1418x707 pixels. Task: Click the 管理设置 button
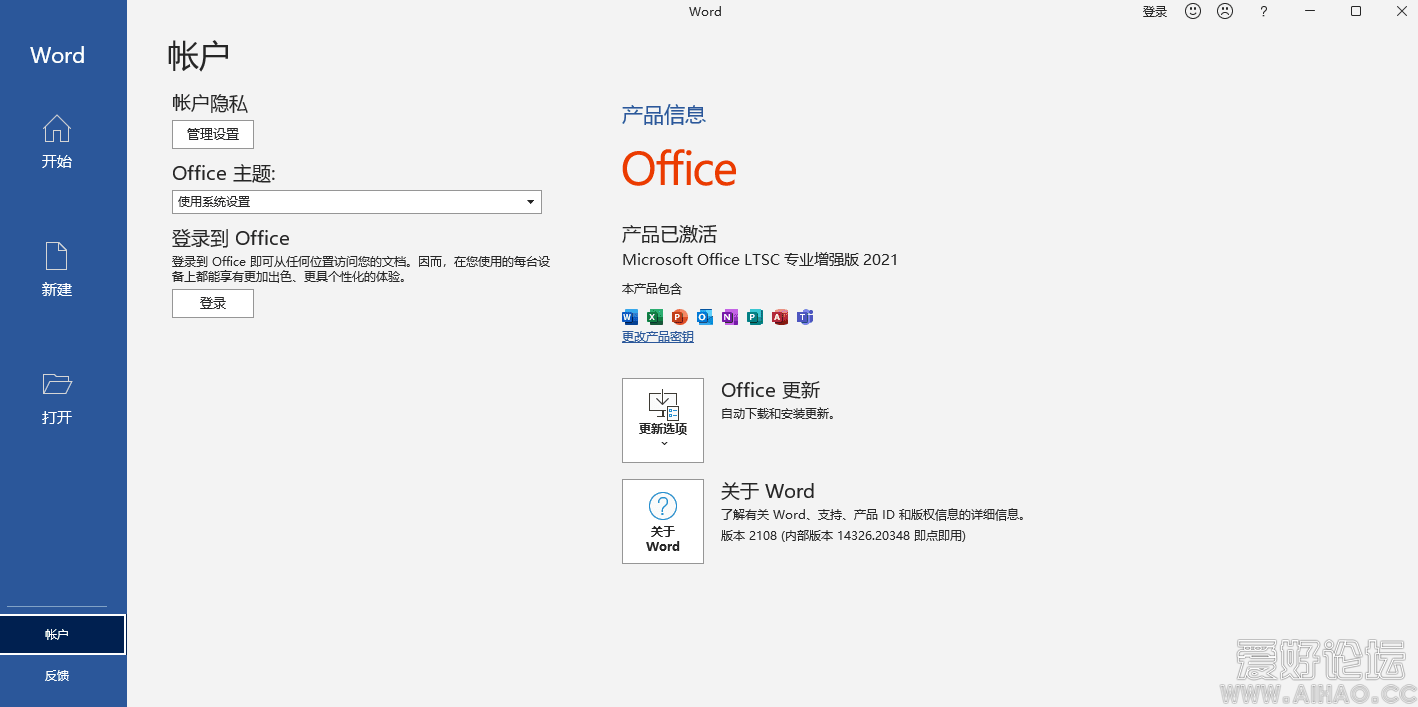tap(213, 134)
